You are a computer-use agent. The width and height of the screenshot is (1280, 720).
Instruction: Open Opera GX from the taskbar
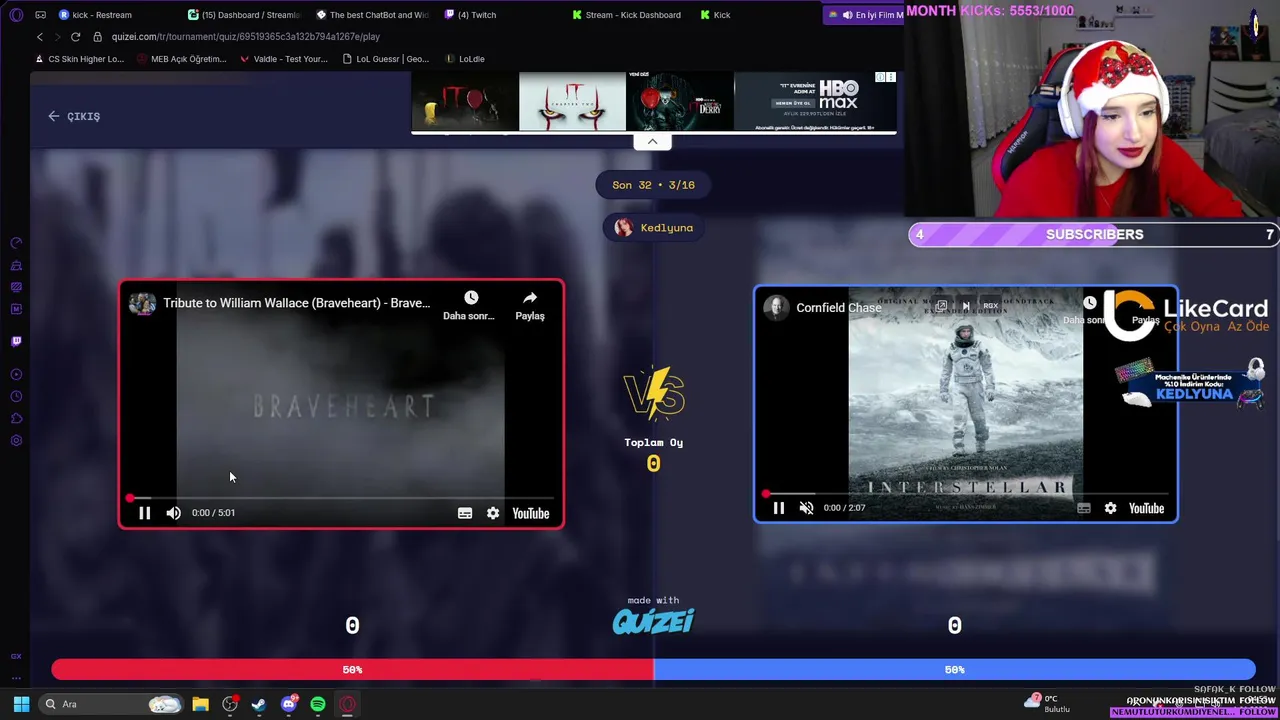tap(347, 704)
